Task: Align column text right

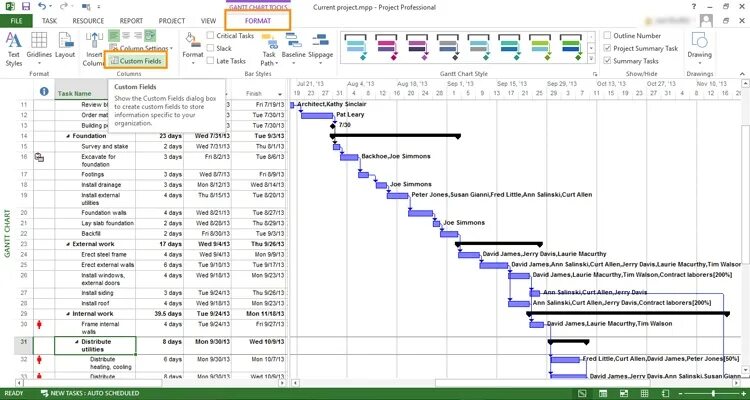Action: point(138,35)
